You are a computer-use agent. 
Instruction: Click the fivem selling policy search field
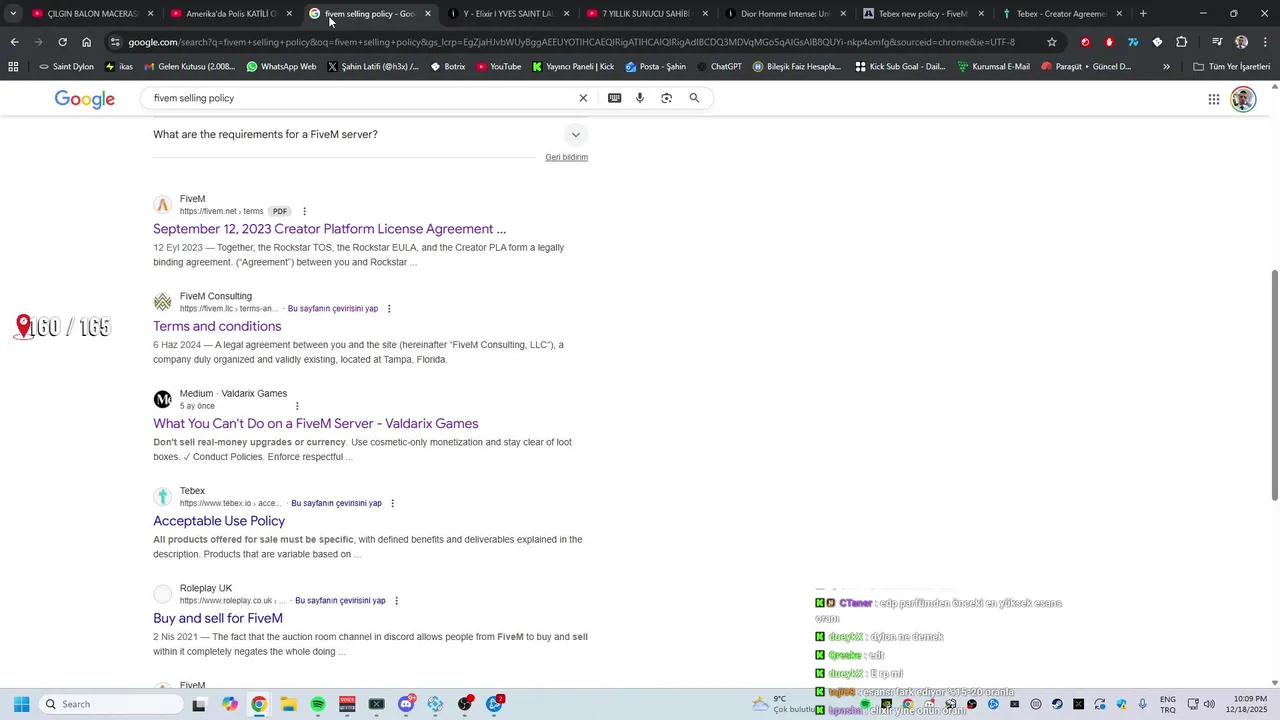pos(360,98)
